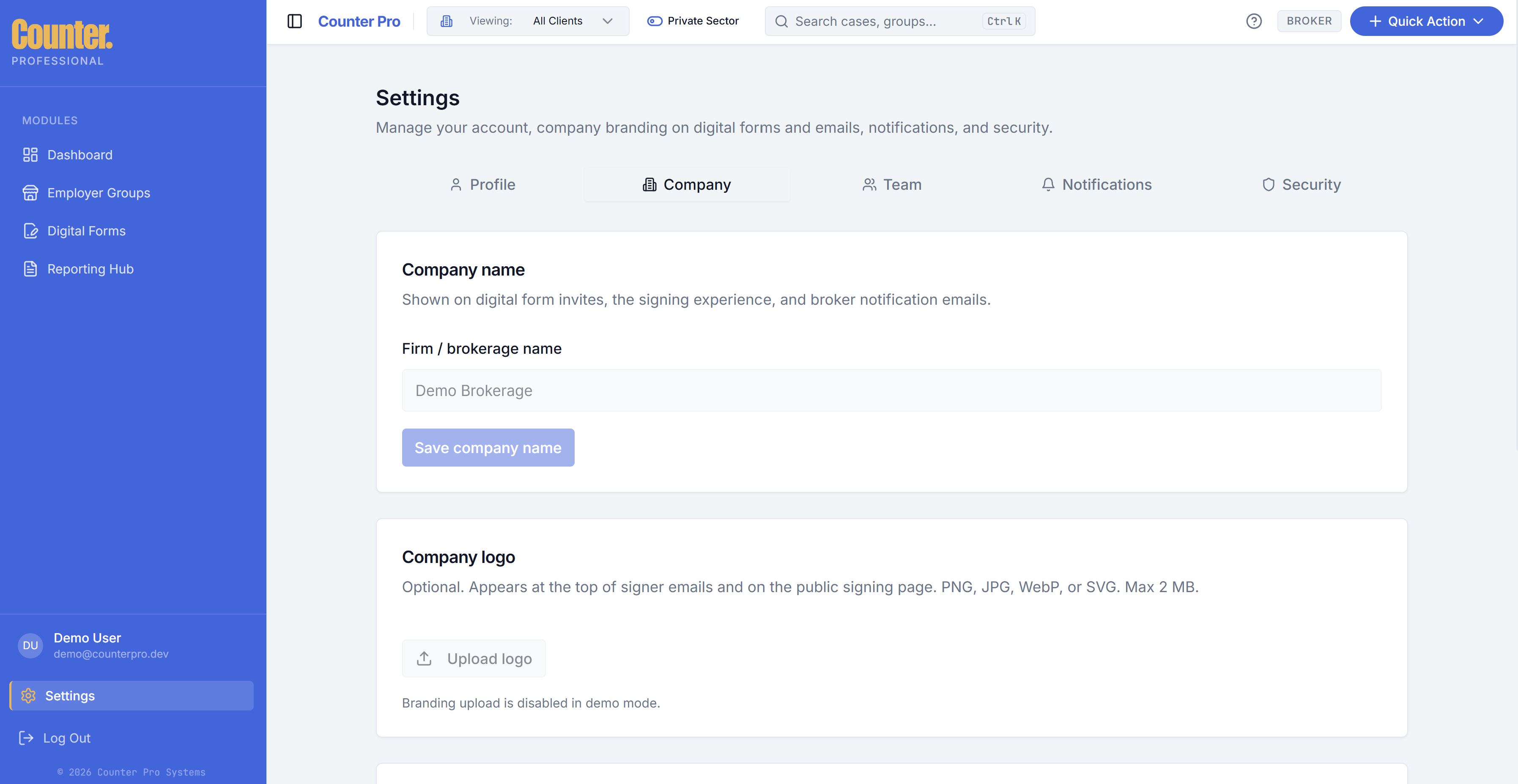This screenshot has width=1518, height=784.
Task: Click the help question mark icon
Action: [x=1253, y=21]
